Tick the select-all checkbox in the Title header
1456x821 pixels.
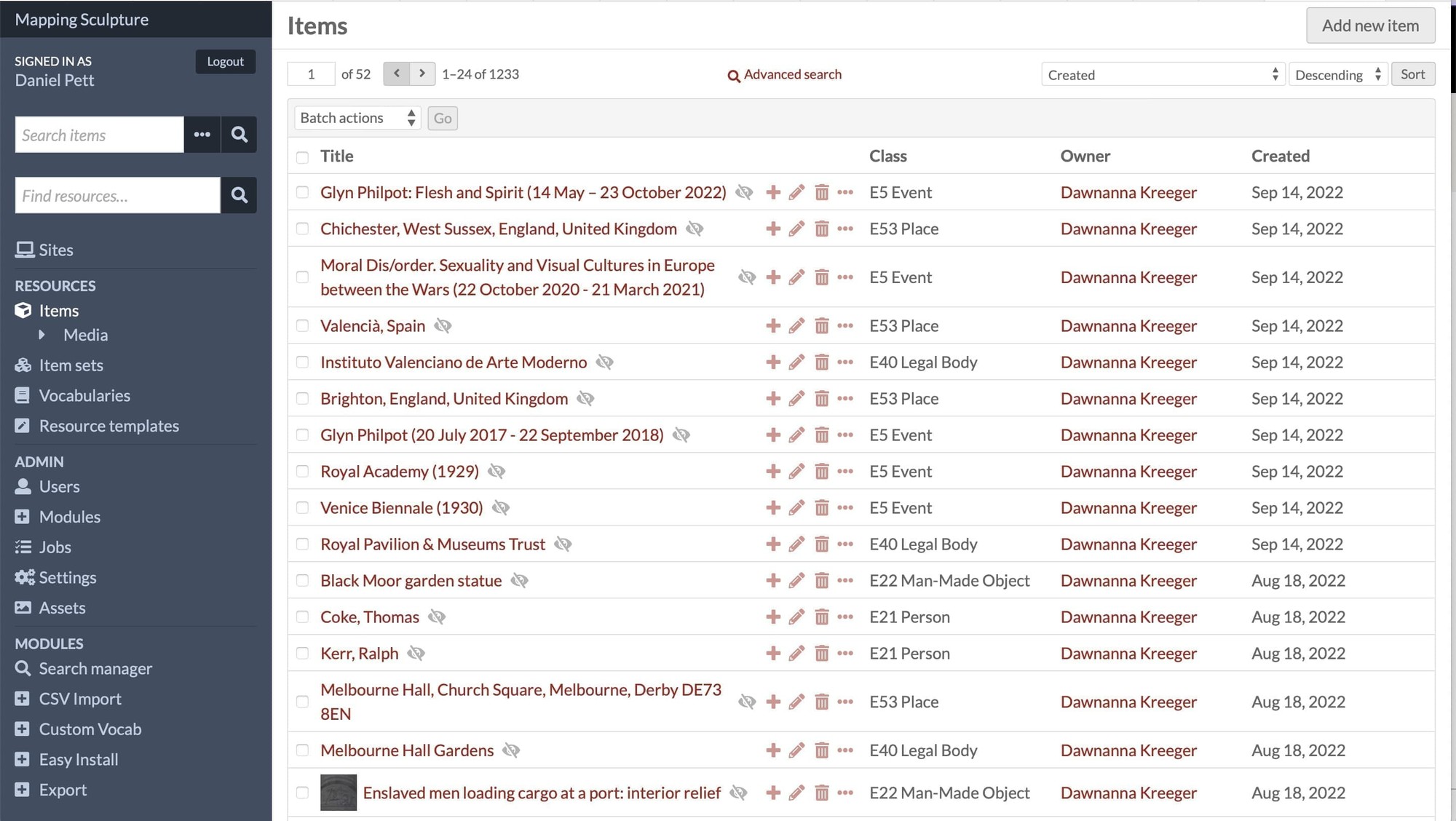point(302,156)
